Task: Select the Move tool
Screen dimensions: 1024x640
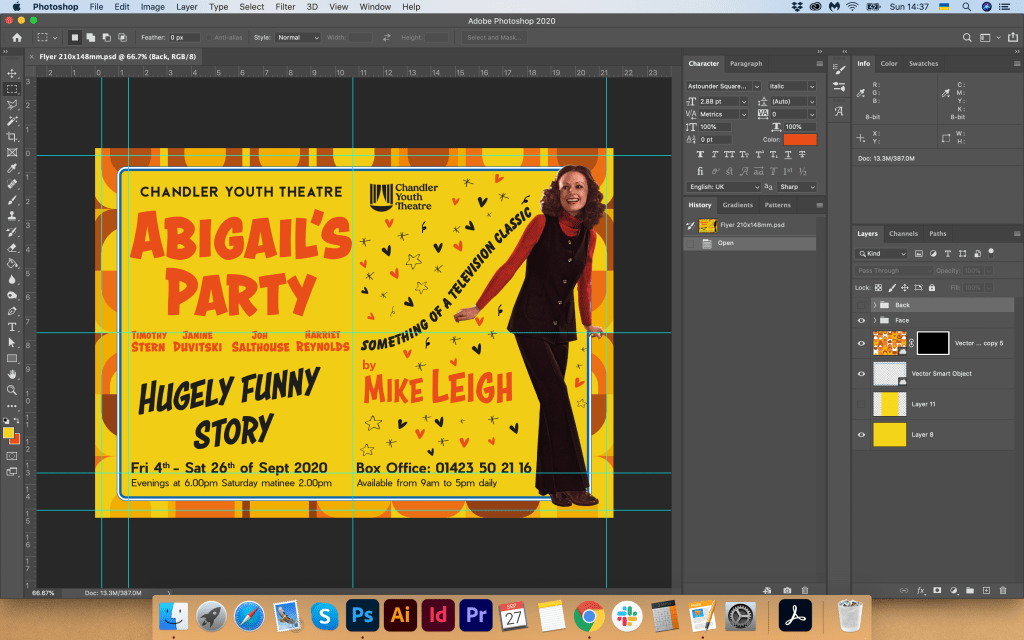Action: pyautogui.click(x=12, y=73)
